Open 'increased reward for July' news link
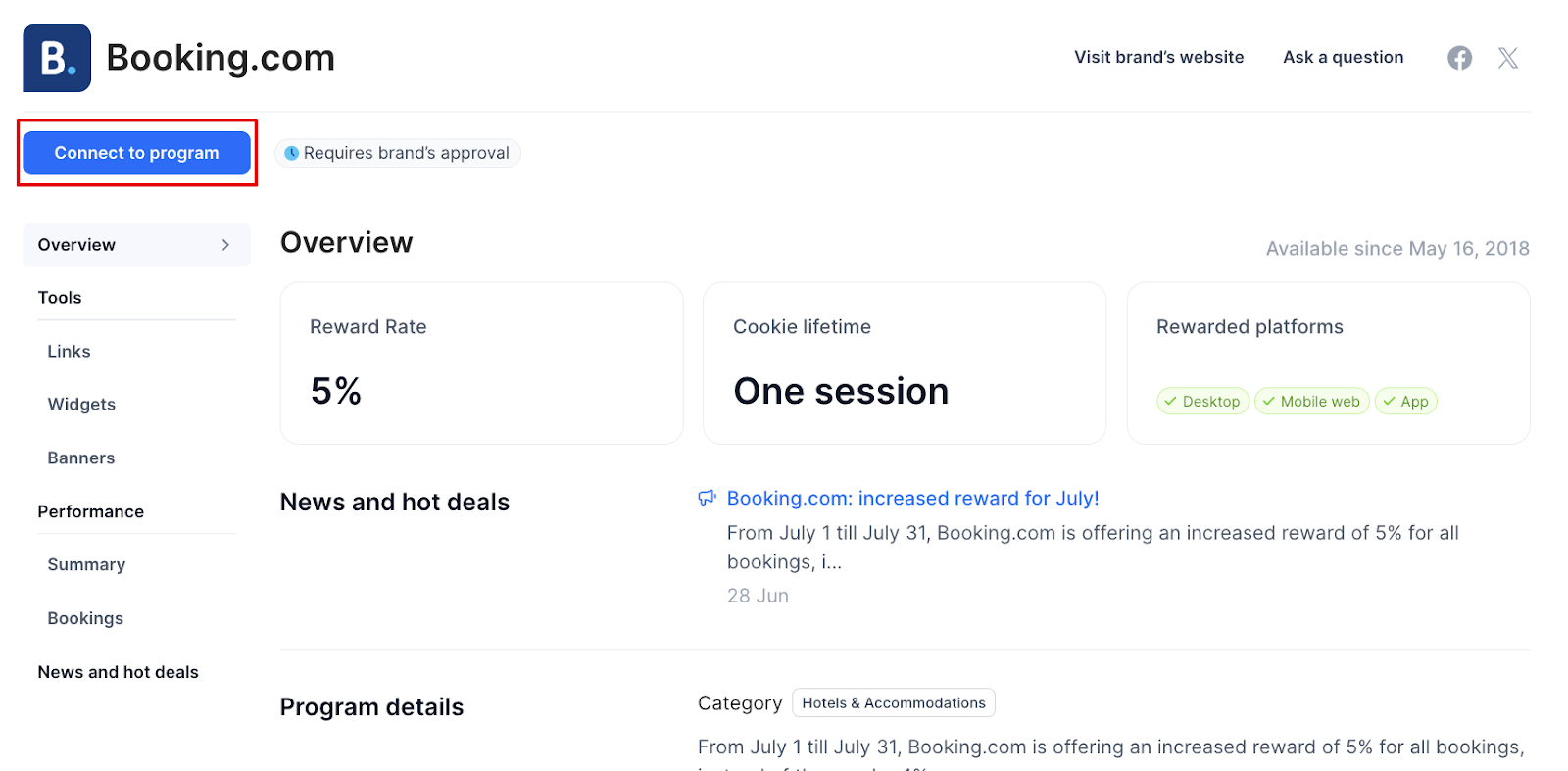Screen dimensions: 1568x771 click(x=912, y=498)
